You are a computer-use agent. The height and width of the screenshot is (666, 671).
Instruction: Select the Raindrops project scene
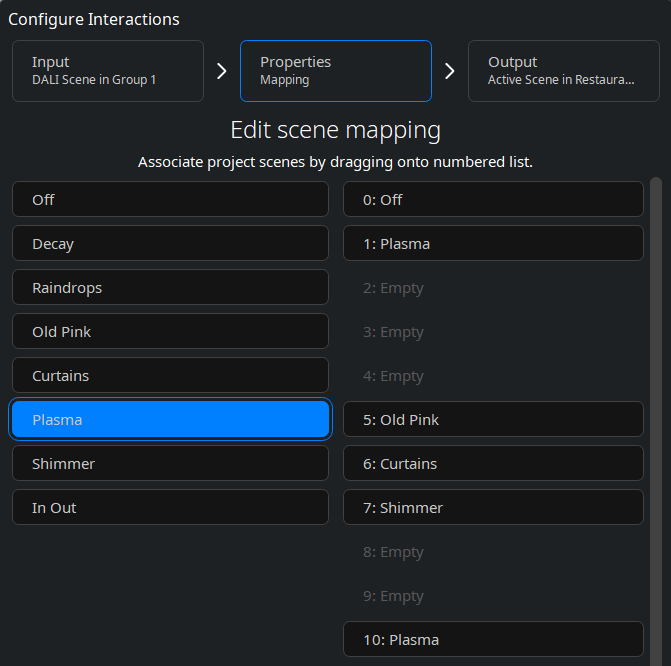click(x=170, y=288)
